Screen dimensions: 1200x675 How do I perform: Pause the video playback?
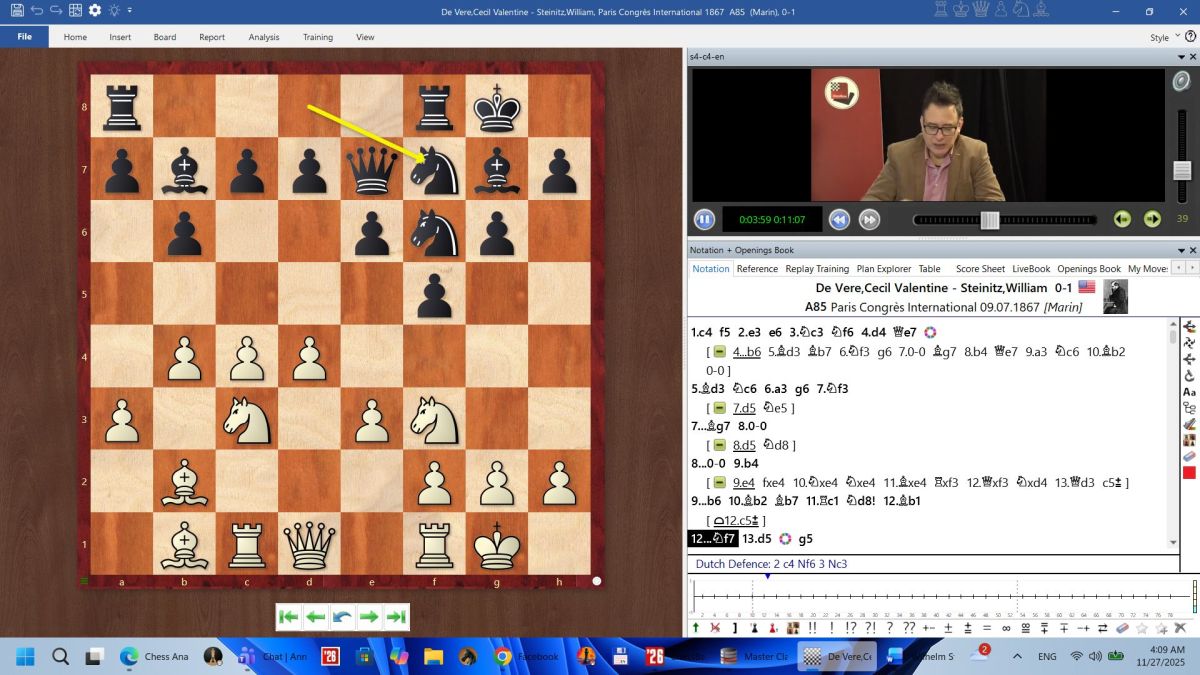(704, 219)
